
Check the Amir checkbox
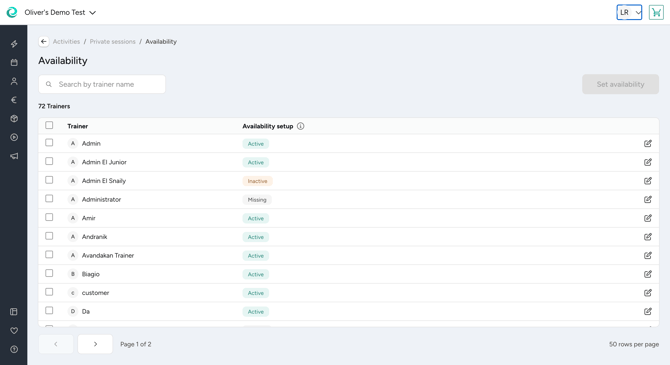coord(49,217)
